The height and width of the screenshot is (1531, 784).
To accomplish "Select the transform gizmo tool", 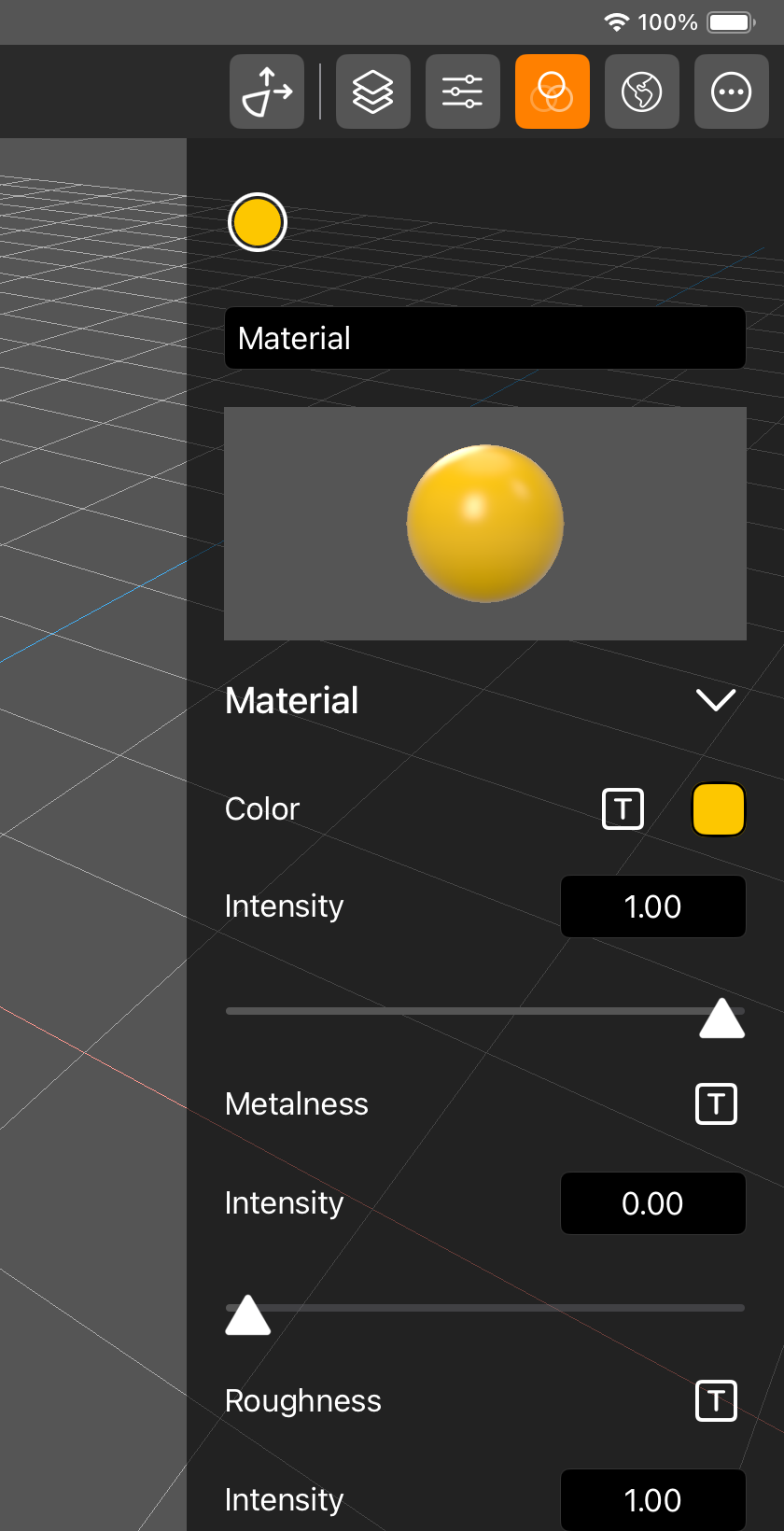I will pyautogui.click(x=267, y=91).
